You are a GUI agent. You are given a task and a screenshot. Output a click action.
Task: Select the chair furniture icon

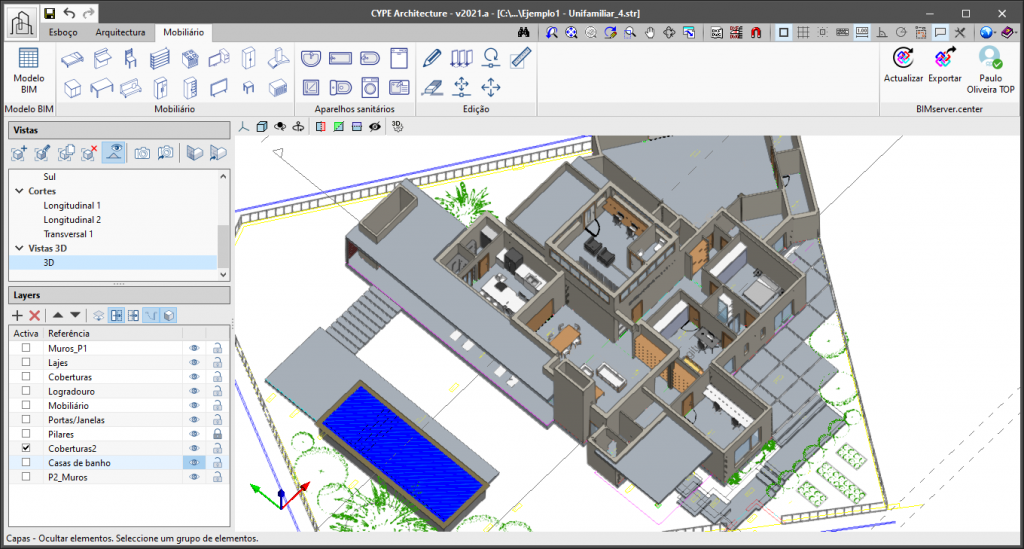coord(130,60)
